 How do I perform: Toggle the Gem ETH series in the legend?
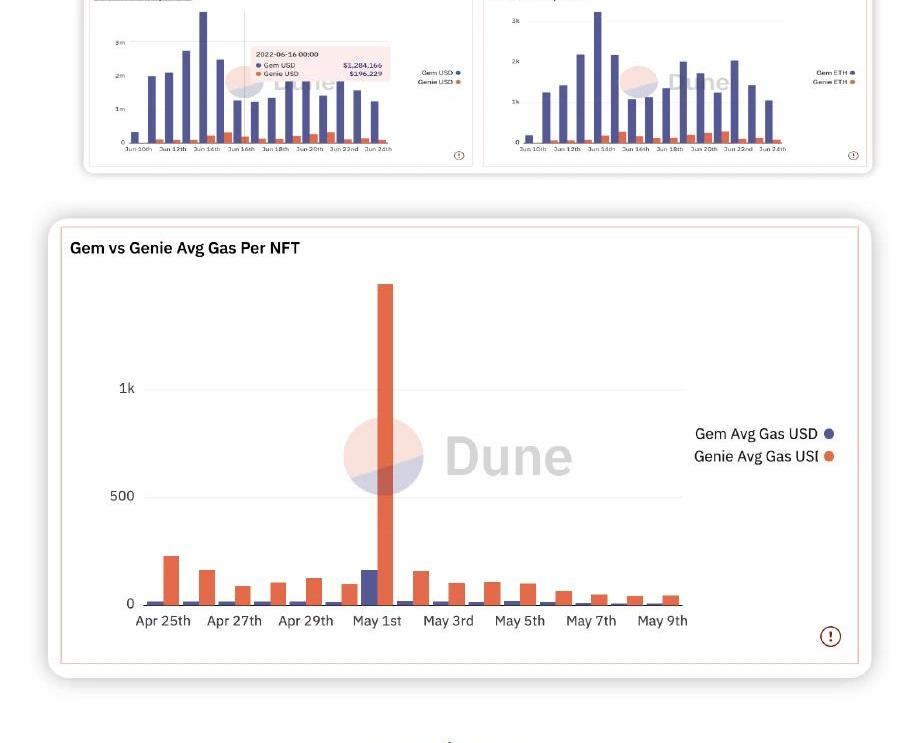click(835, 73)
